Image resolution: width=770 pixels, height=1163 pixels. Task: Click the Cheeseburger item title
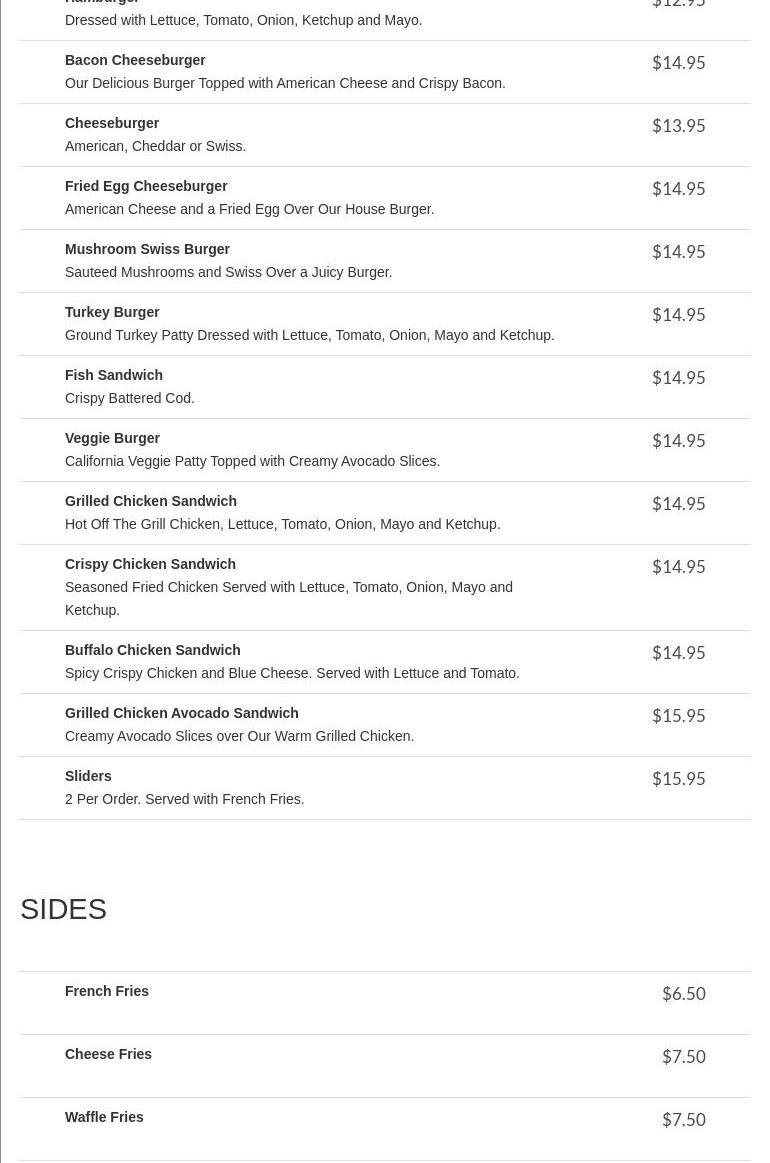tap(112, 123)
